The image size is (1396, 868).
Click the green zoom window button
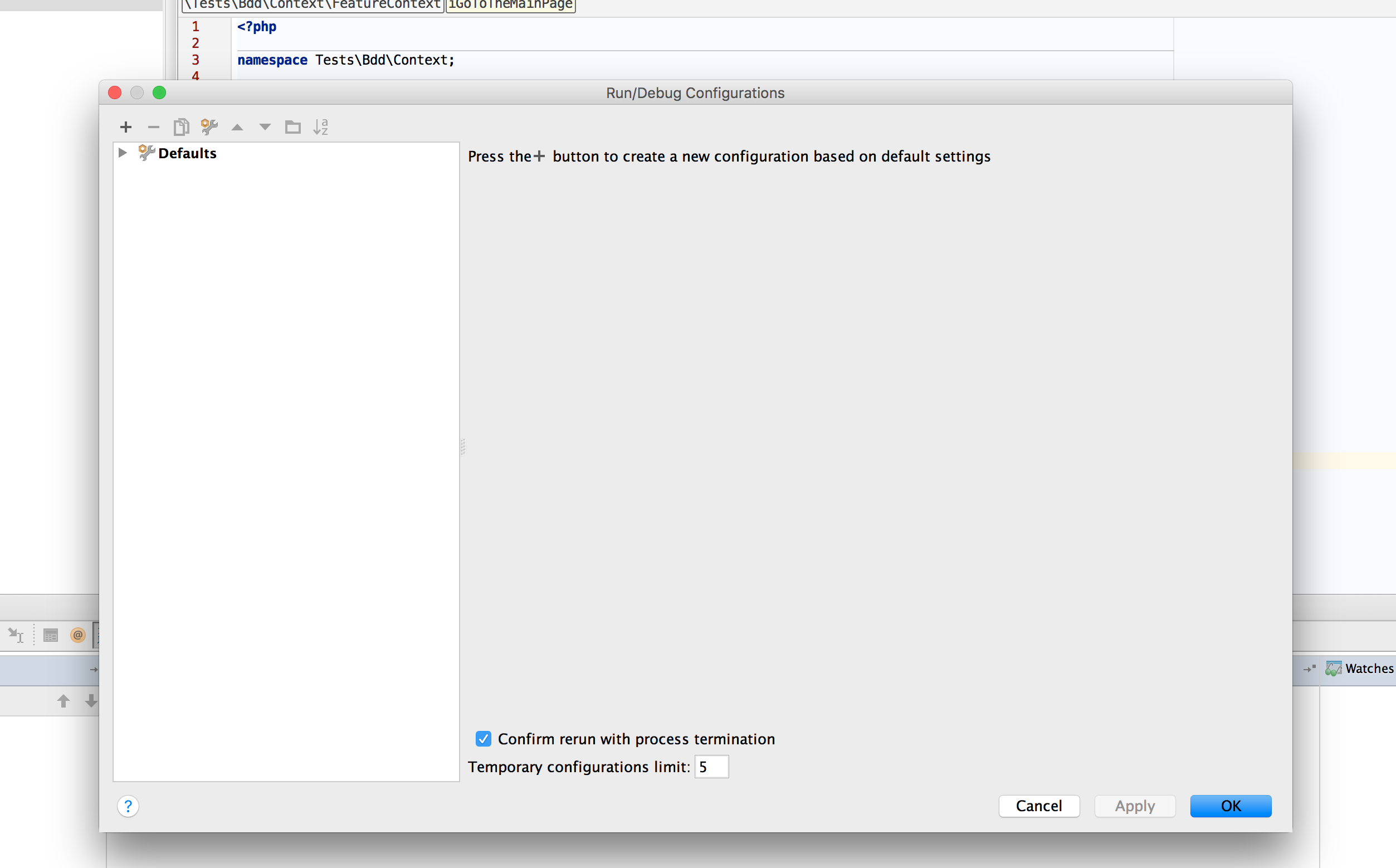click(159, 92)
